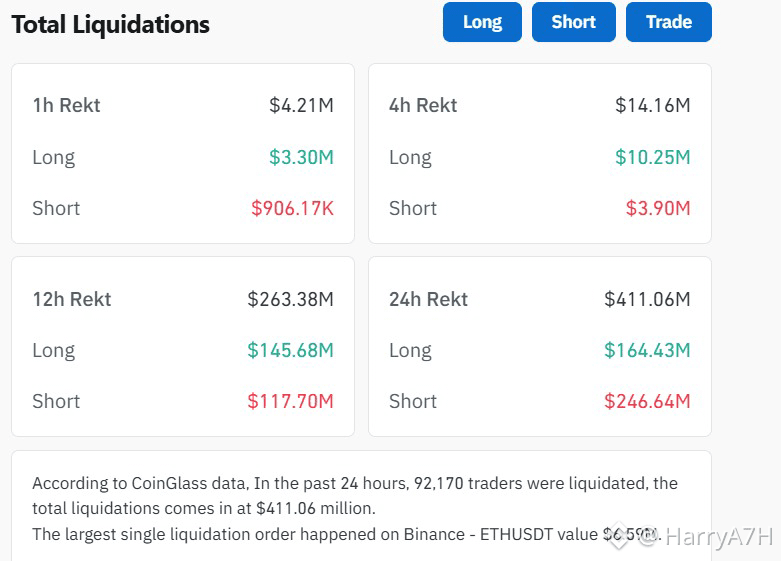This screenshot has height=561, width=781.
Task: Click the blue Short button
Action: coord(574,22)
